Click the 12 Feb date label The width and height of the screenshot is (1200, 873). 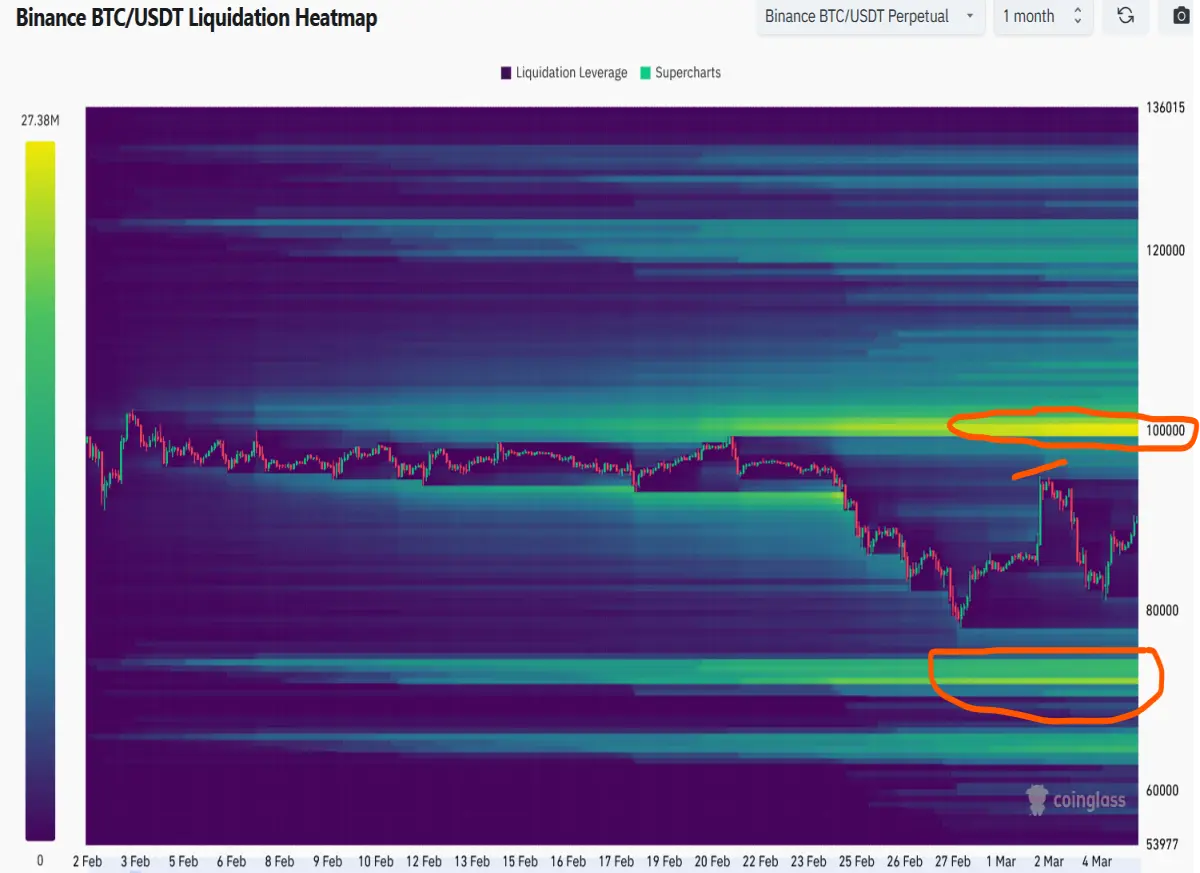[x=424, y=861]
